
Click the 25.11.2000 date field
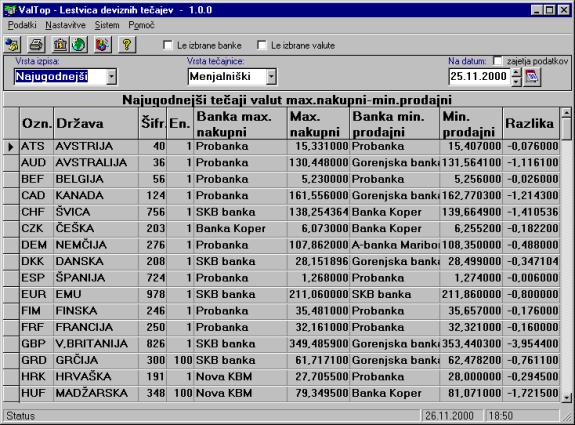[480, 77]
